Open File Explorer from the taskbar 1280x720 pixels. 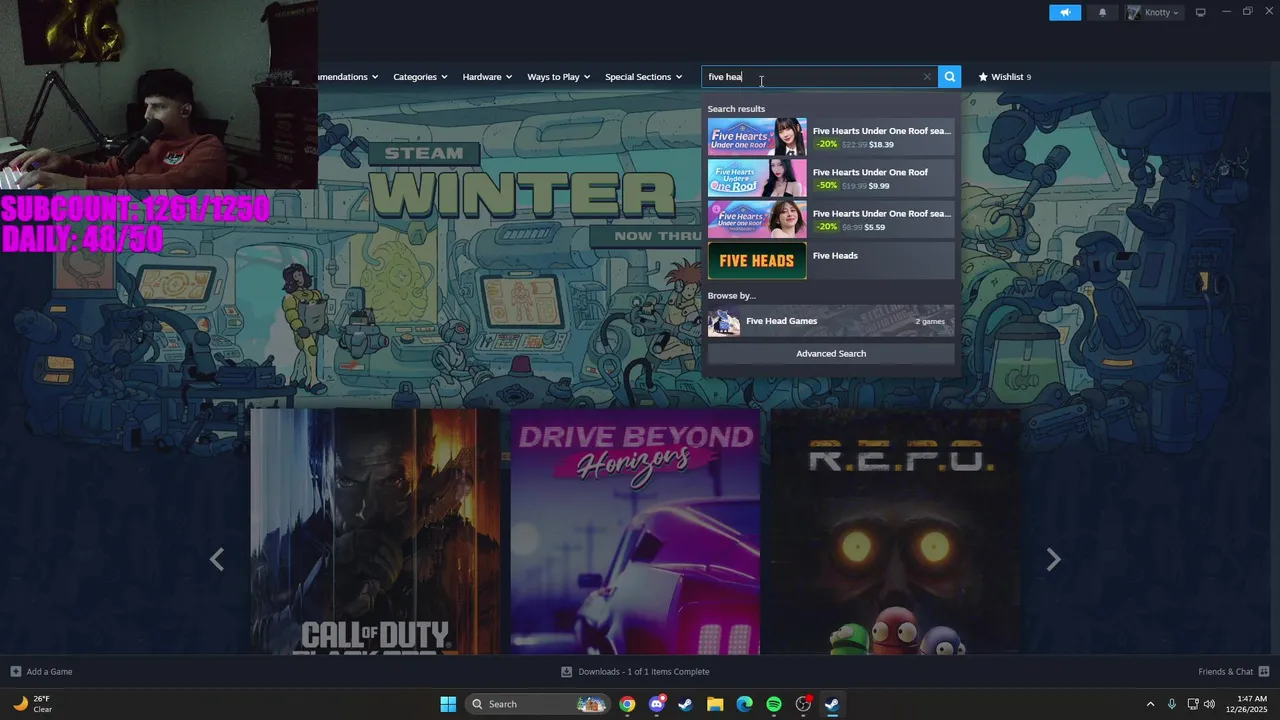(715, 704)
